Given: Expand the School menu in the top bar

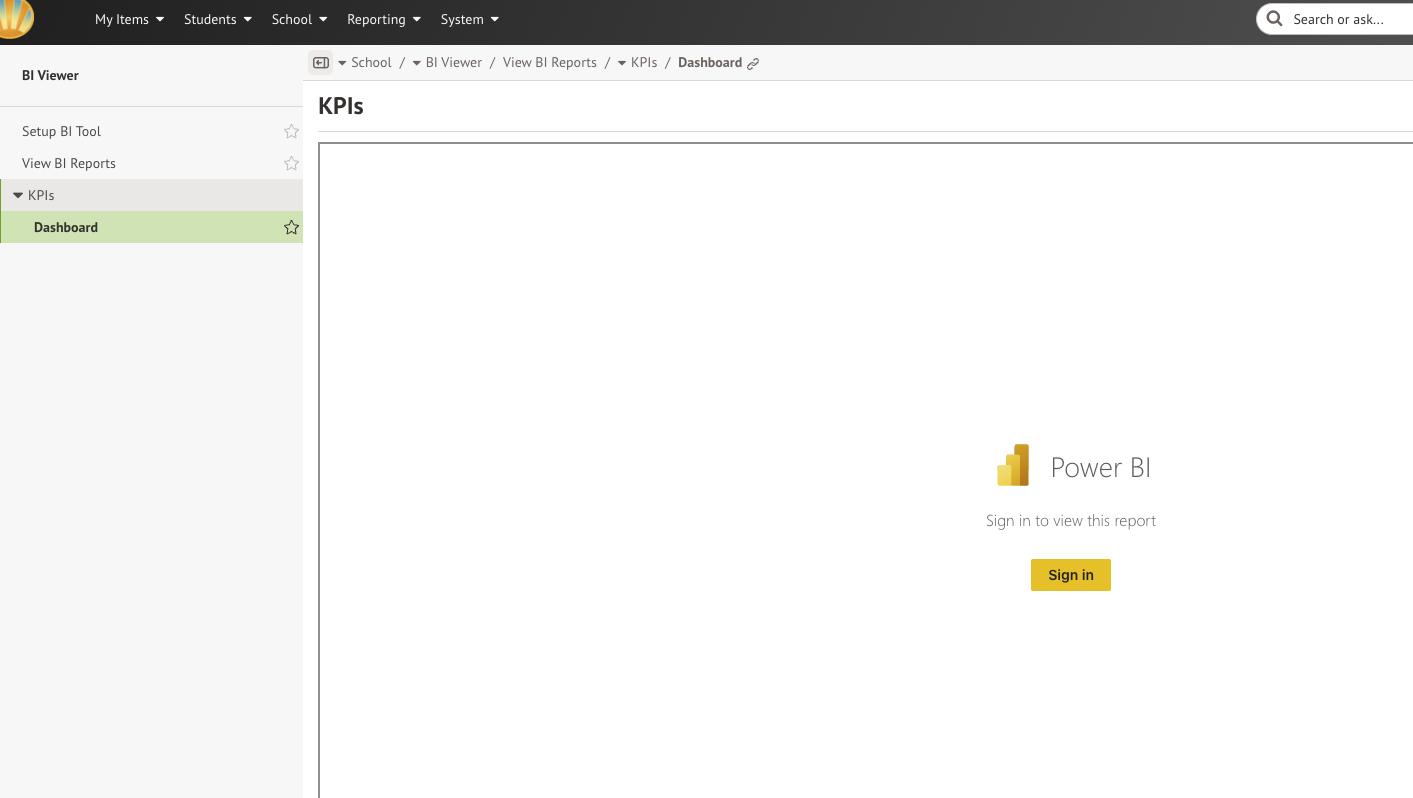Looking at the screenshot, I should pos(299,19).
